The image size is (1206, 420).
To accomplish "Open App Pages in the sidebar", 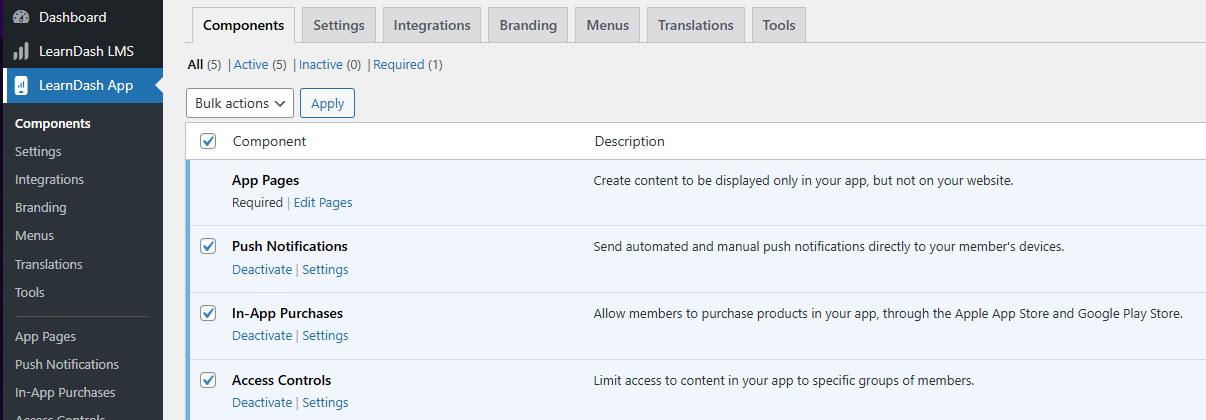I will coord(45,337).
